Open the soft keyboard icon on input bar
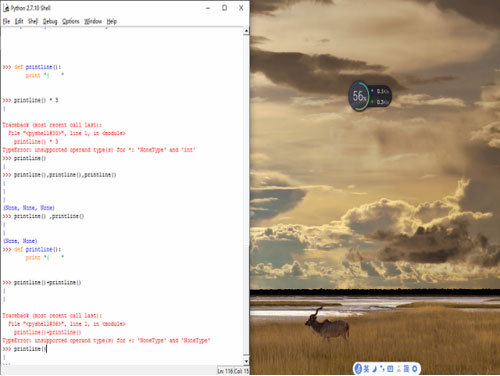Image resolution: width=500 pixels, height=376 pixels. point(390,369)
